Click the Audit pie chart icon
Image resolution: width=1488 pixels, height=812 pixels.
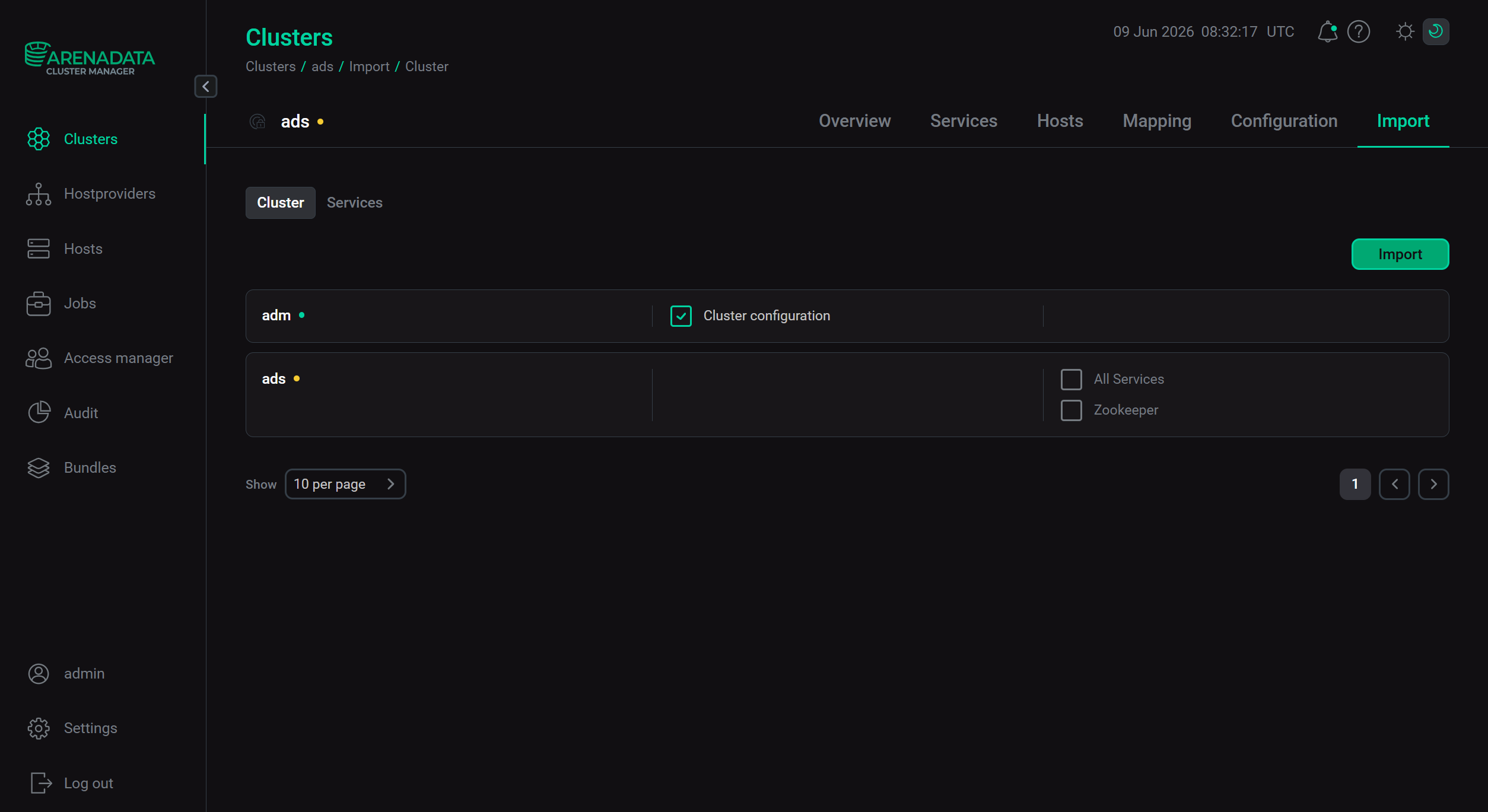tap(39, 413)
